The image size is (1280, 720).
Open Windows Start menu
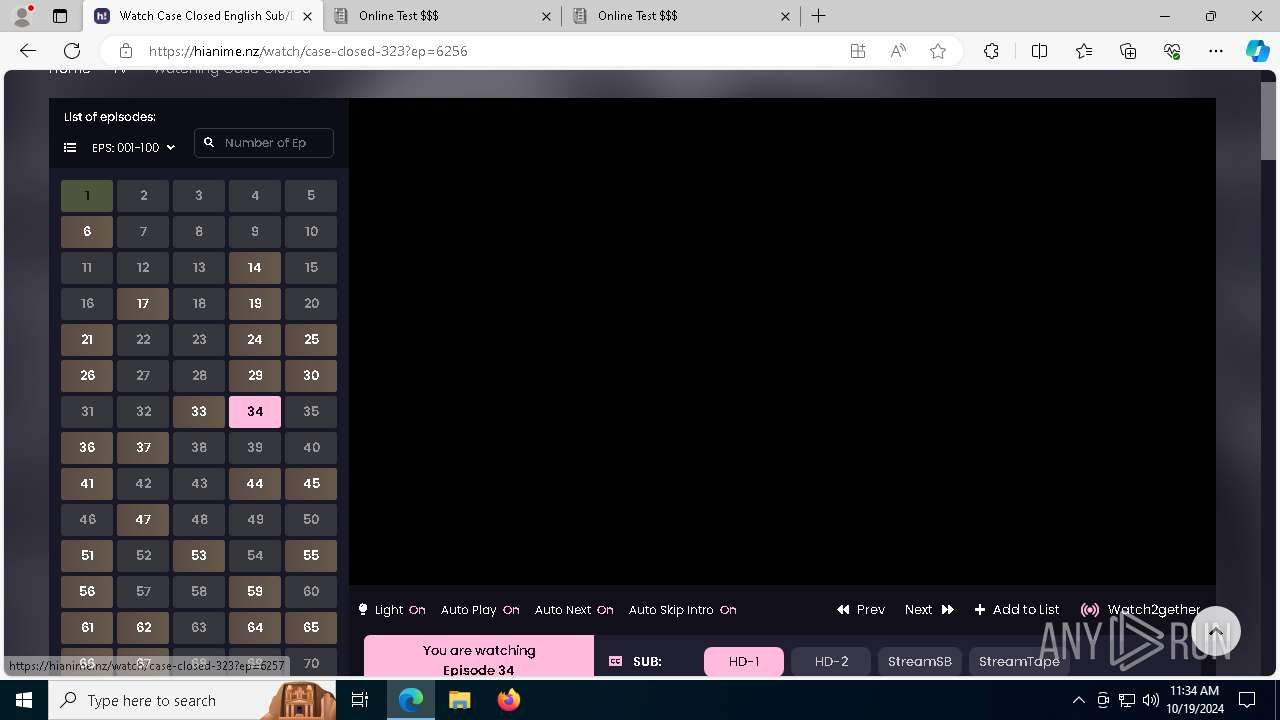point(24,700)
